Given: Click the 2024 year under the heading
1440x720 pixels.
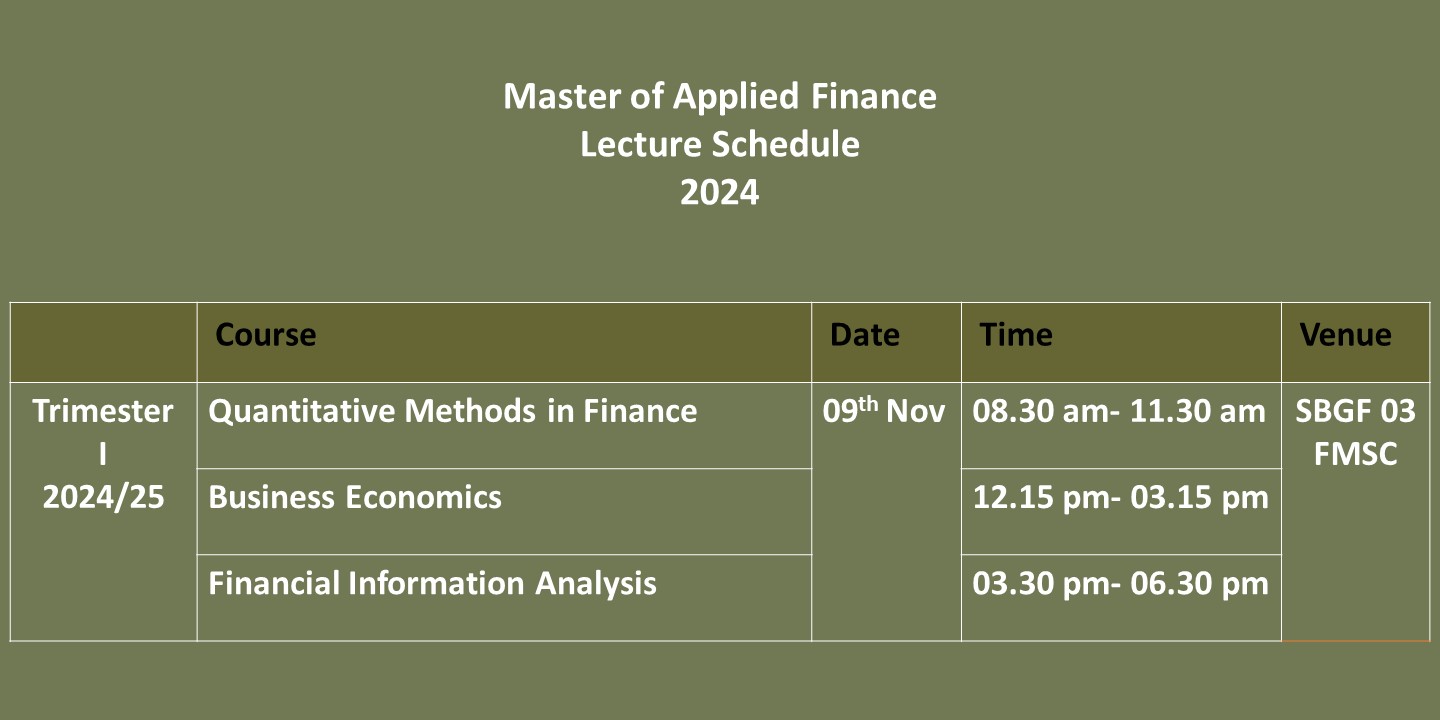Looking at the screenshot, I should tap(720, 192).
